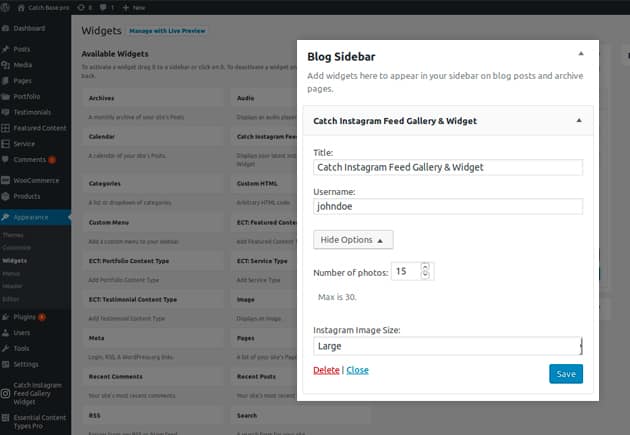
Task: Click the Plugins update count badge
Action: pos(41,317)
